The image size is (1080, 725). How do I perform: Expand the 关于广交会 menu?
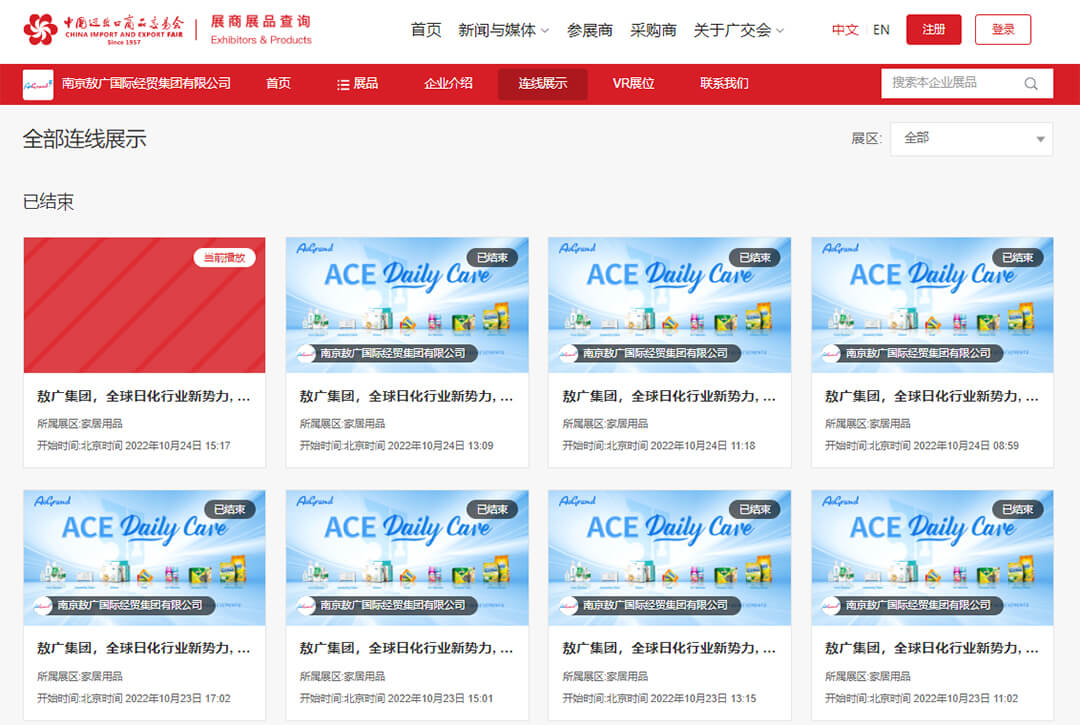(x=738, y=30)
